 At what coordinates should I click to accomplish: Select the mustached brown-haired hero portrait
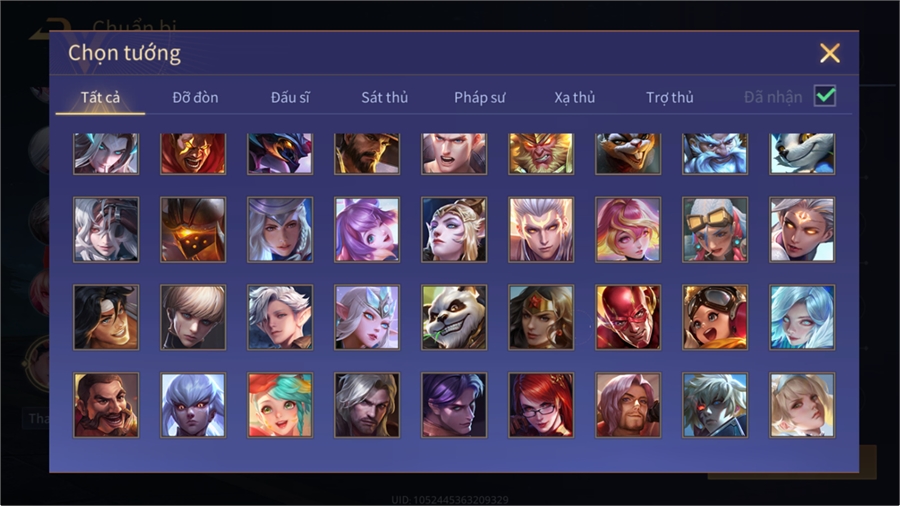106,405
